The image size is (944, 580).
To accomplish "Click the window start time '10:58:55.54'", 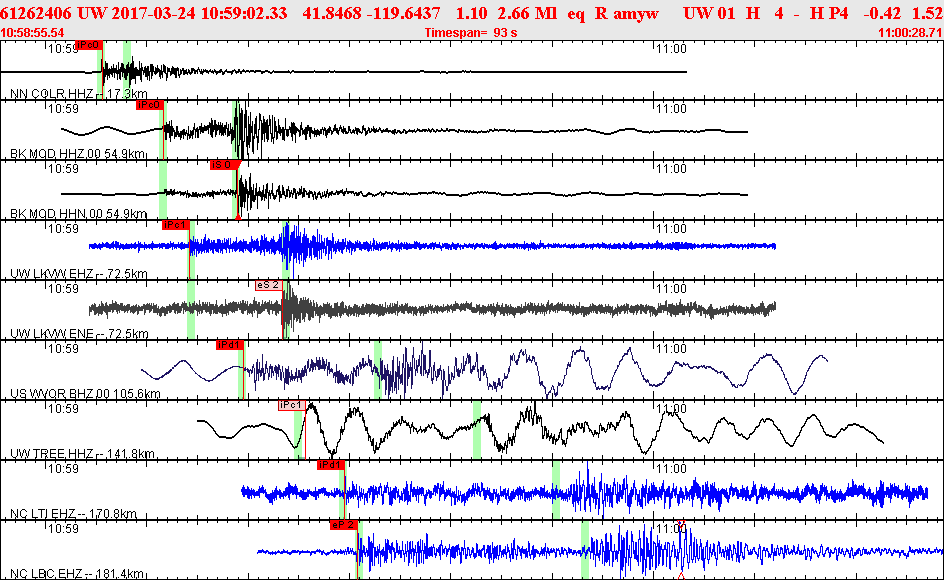I will point(33,33).
